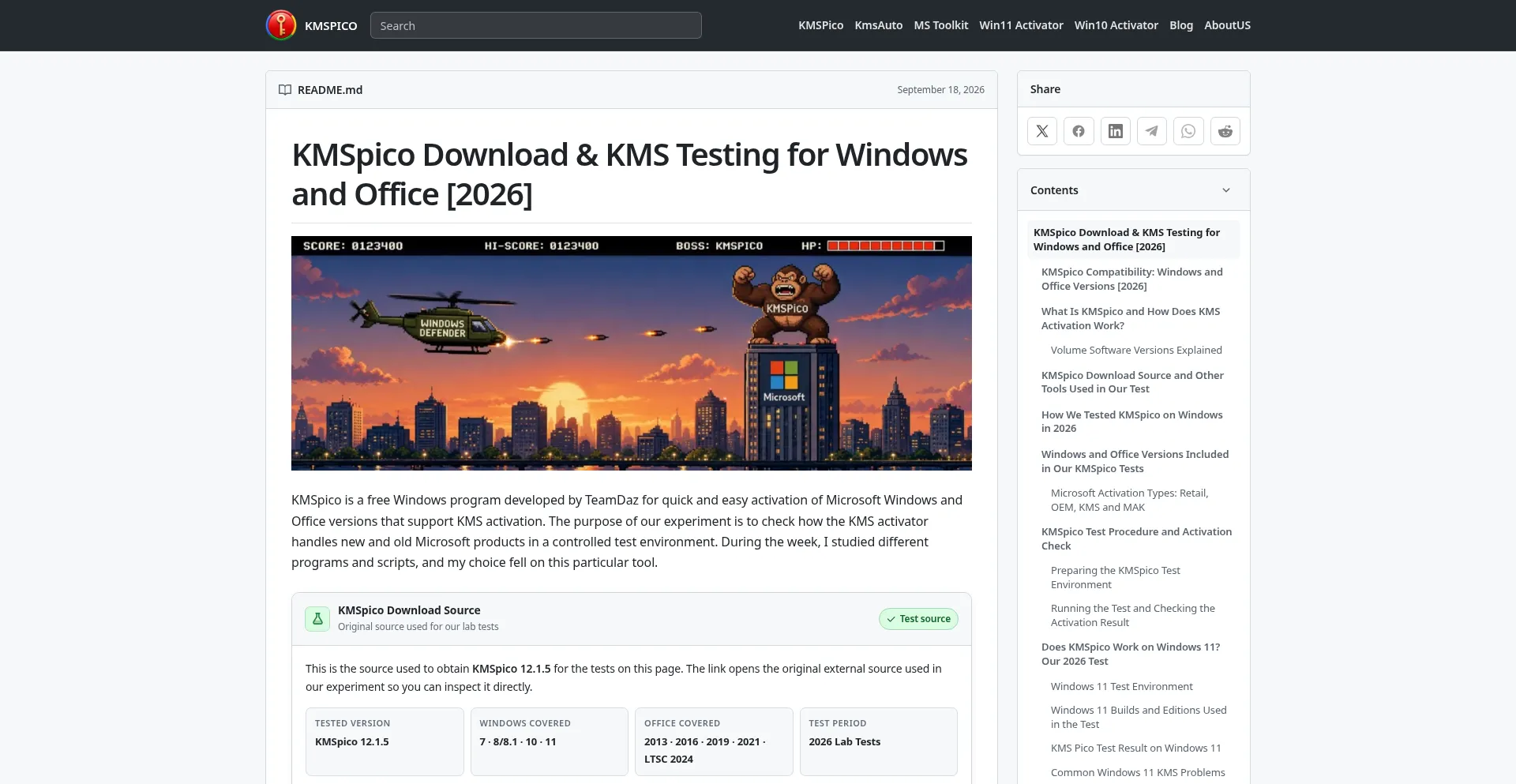Screen dimensions: 1516x784
Task: Open the Win10 Activator menu item
Action: coord(1116,25)
